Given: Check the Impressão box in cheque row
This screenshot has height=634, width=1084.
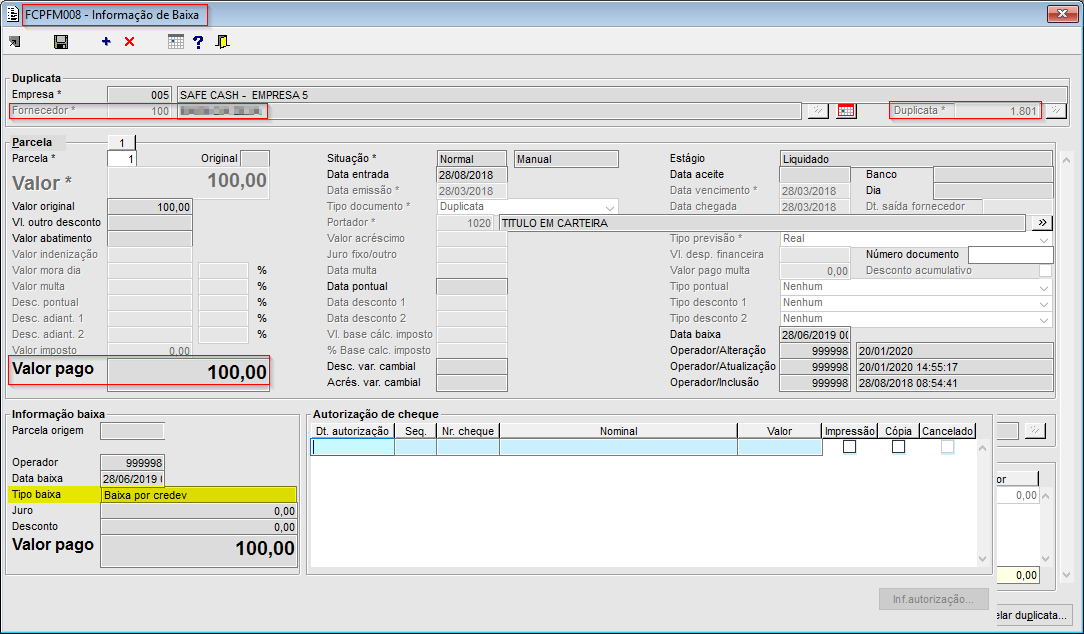Looking at the screenshot, I should [850, 447].
